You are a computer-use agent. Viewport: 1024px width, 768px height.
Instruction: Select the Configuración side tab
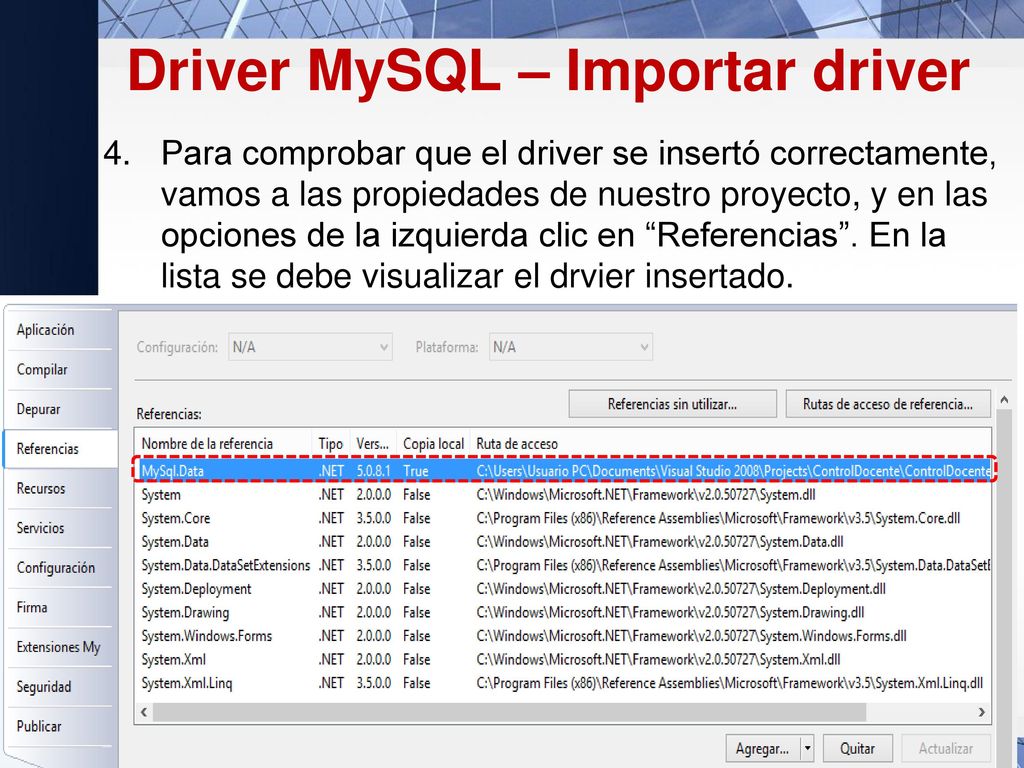[59, 568]
